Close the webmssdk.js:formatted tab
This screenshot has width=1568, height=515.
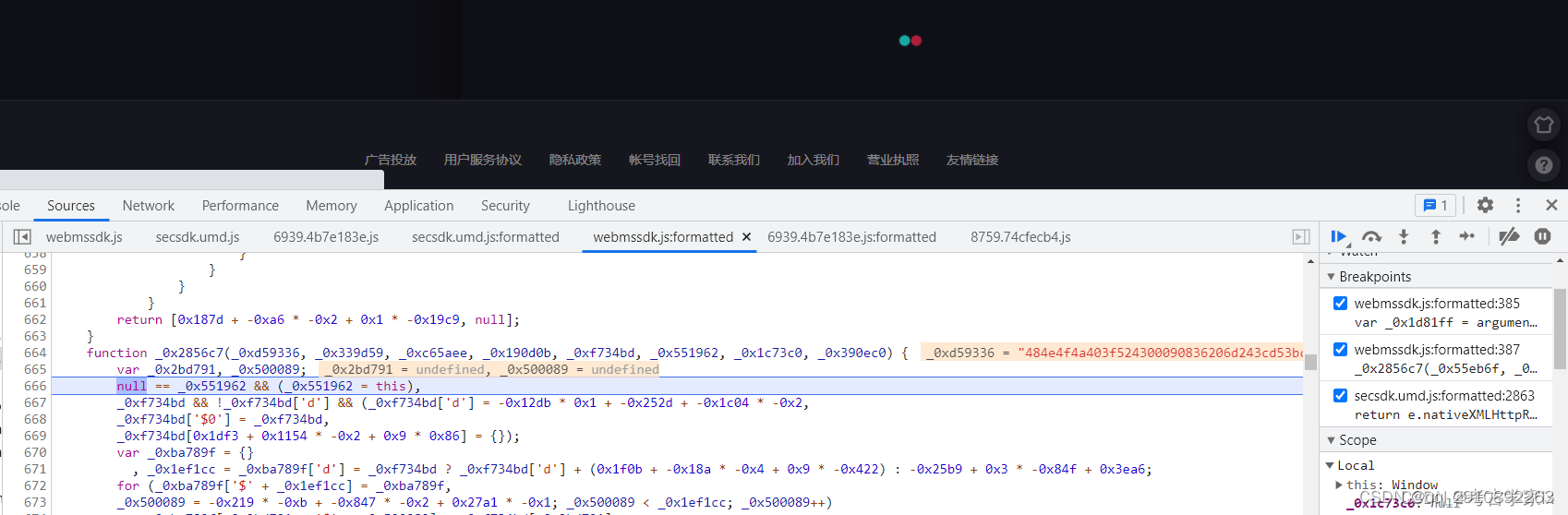click(746, 237)
